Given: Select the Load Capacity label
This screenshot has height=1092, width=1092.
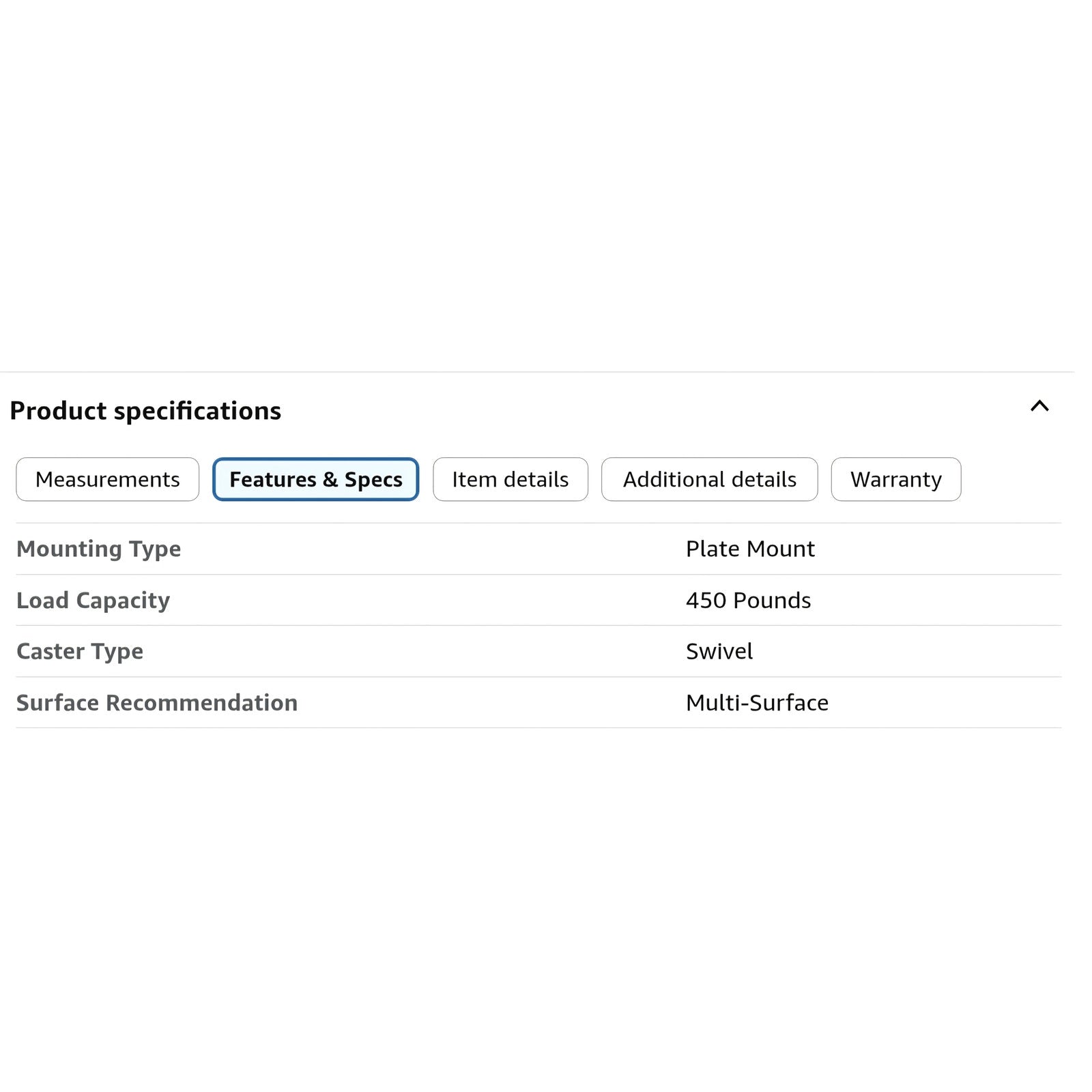Looking at the screenshot, I should (x=93, y=601).
